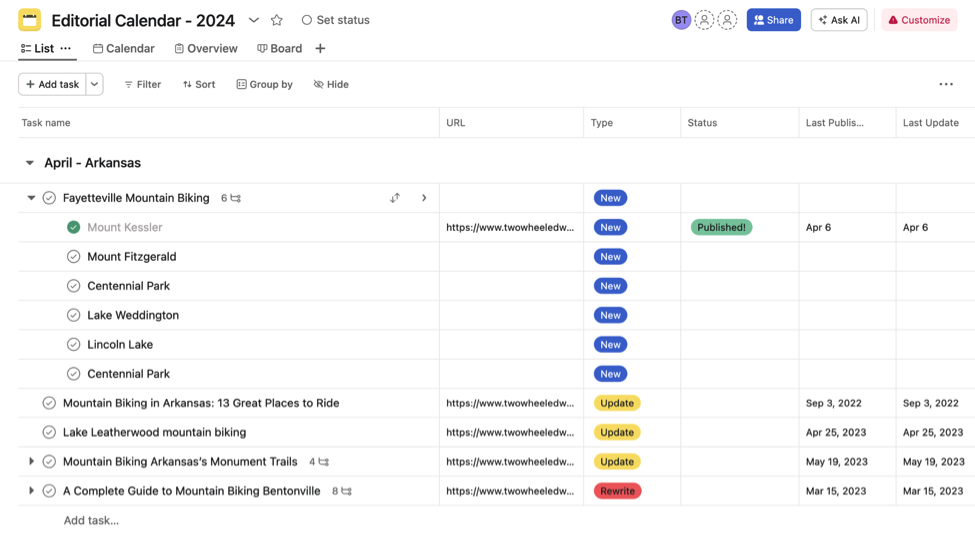Click the Add task... row at bottom
Image resolution: width=975 pixels, height=536 pixels.
coord(91,520)
